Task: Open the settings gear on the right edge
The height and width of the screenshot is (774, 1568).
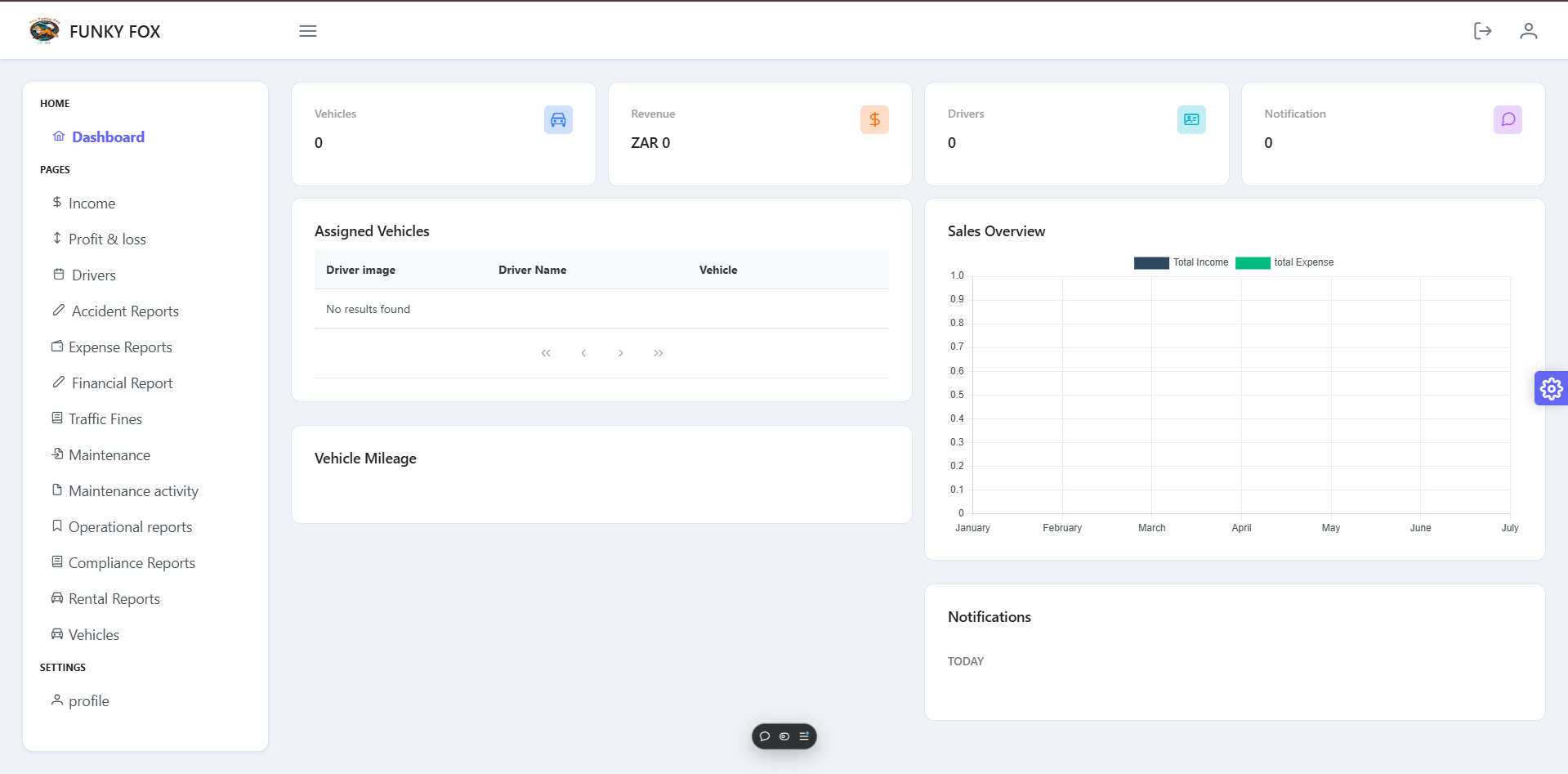Action: 1551,388
